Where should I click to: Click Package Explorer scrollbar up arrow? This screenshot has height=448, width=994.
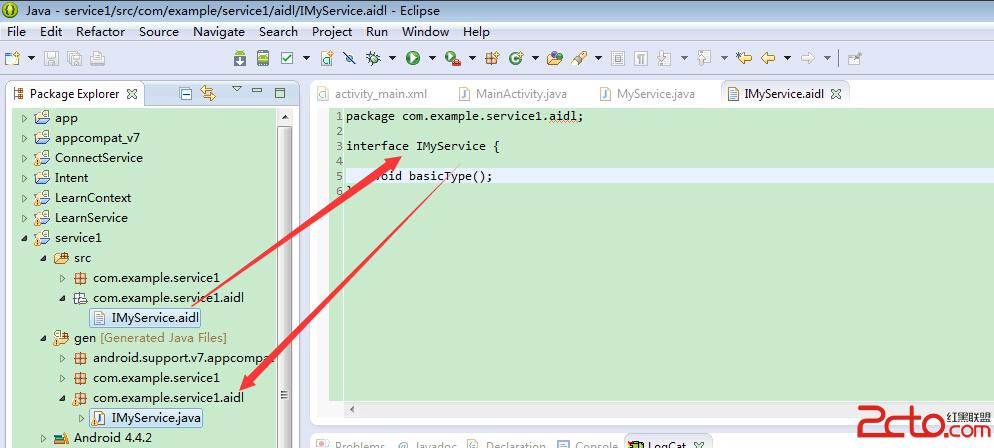[x=285, y=117]
